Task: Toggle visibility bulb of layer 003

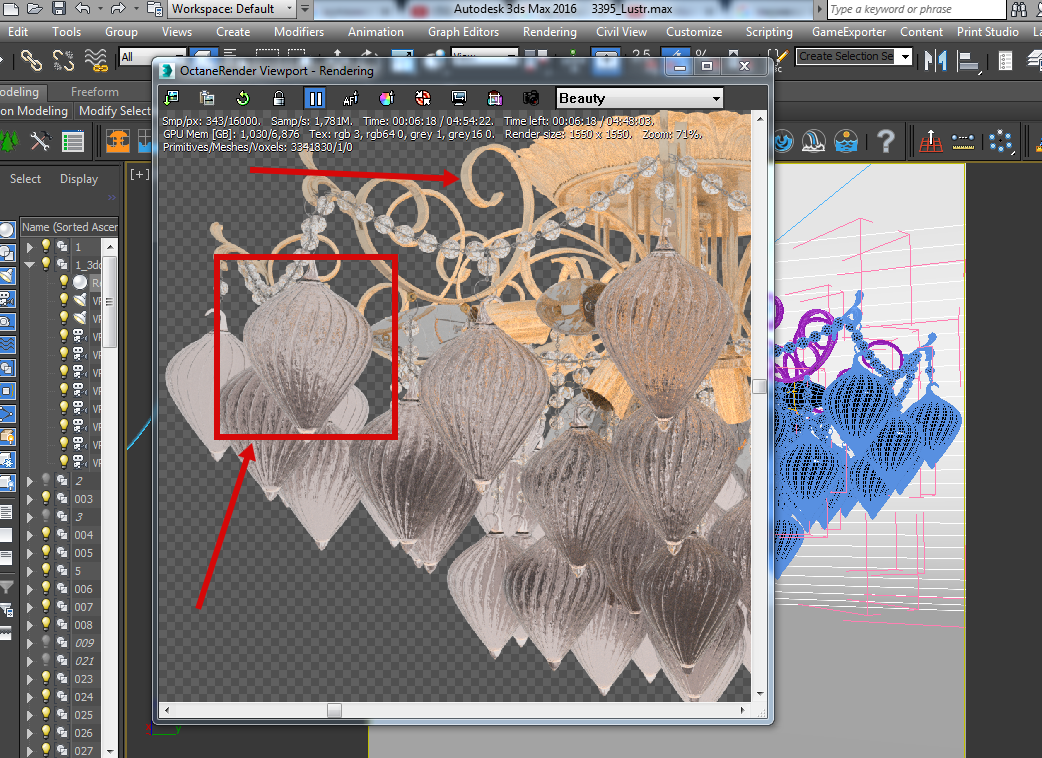Action: [x=46, y=498]
